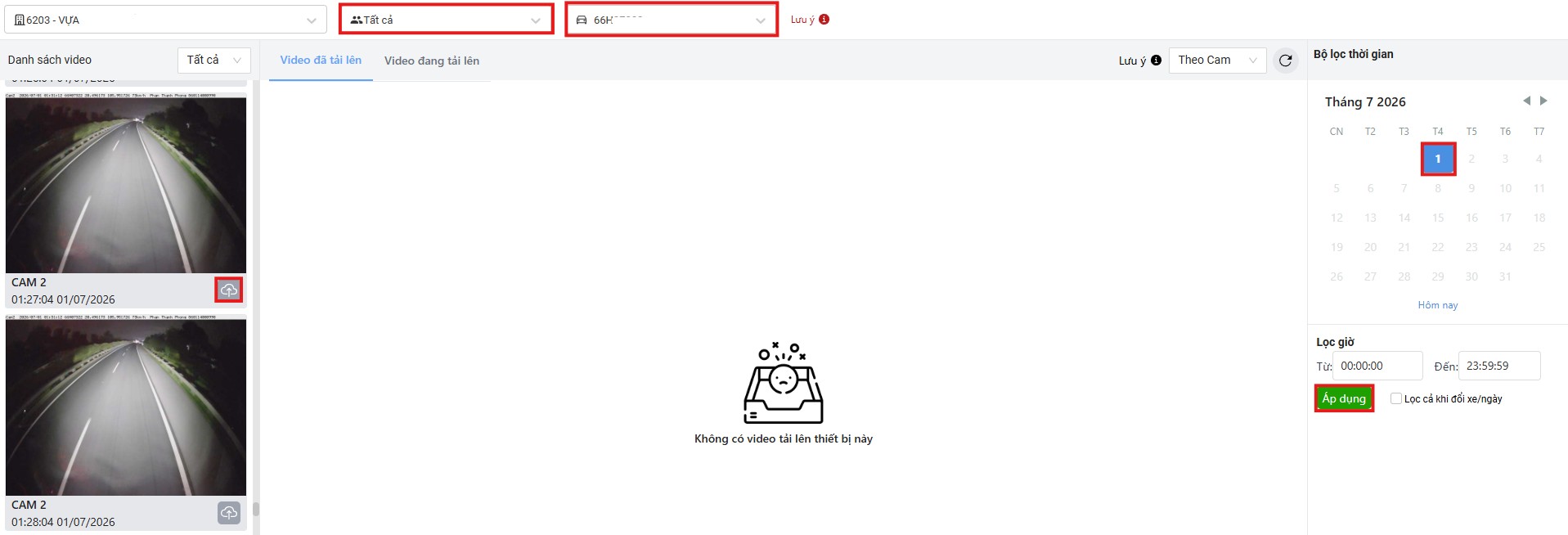The height and width of the screenshot is (535, 1568).
Task: Click the red Lưu ý info icon
Action: point(824,20)
